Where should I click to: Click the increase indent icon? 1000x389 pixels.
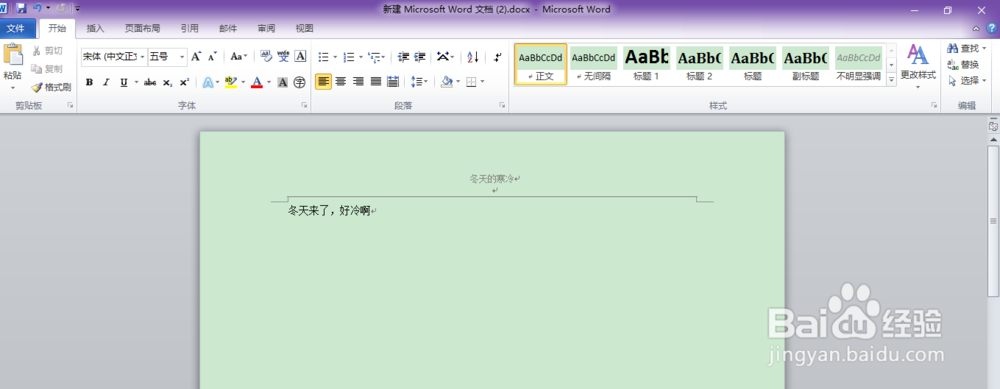coord(420,57)
